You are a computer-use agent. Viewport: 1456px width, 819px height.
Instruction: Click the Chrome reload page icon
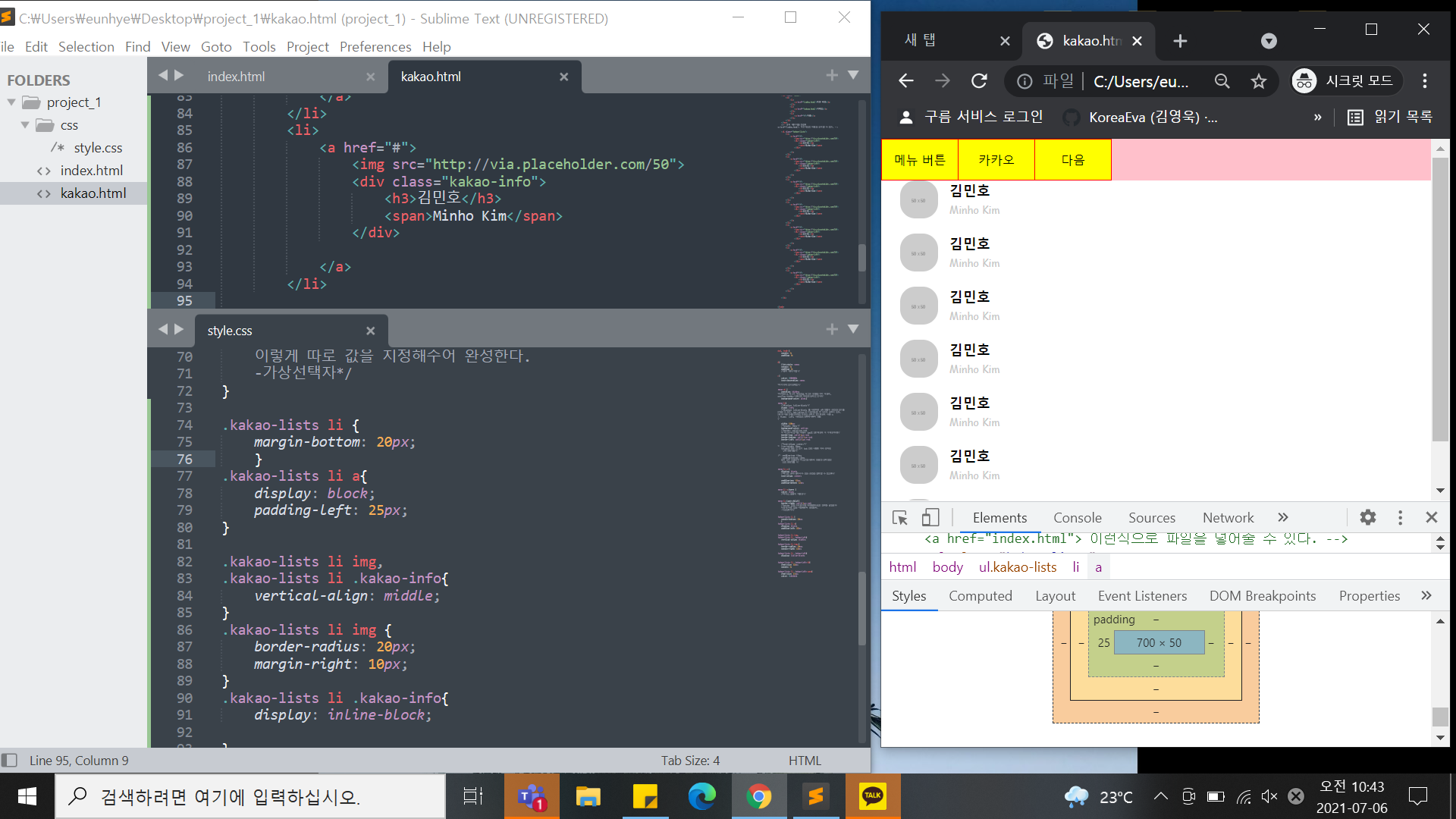tap(979, 81)
